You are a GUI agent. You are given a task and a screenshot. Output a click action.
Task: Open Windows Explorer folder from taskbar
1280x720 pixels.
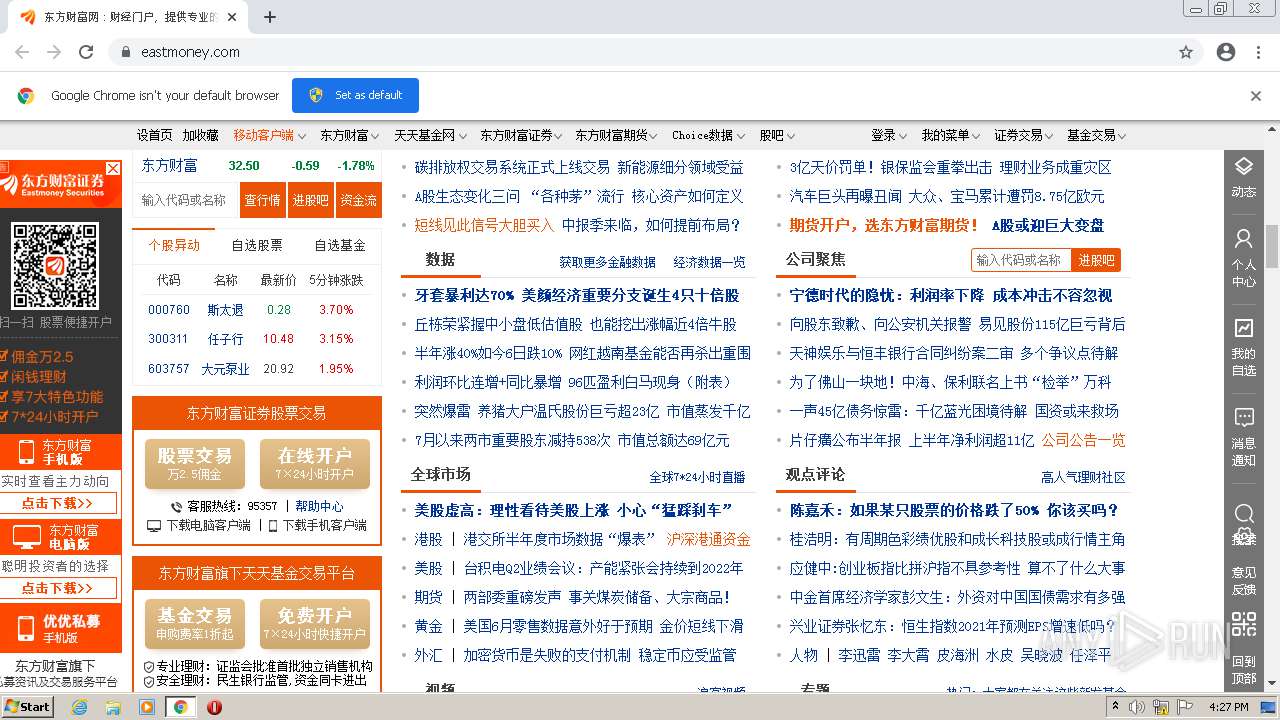click(x=113, y=707)
